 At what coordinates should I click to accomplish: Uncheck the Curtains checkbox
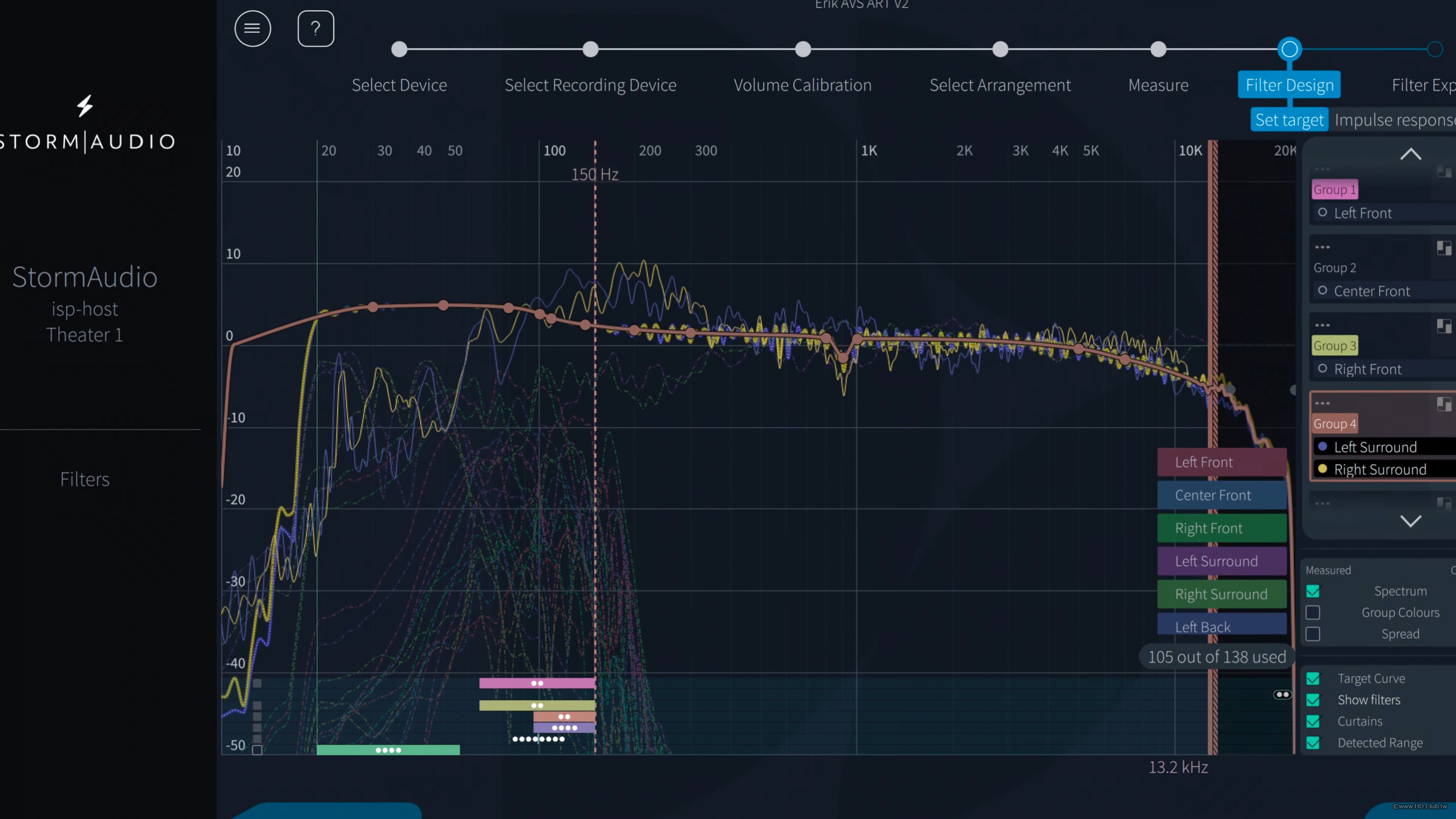coord(1313,721)
